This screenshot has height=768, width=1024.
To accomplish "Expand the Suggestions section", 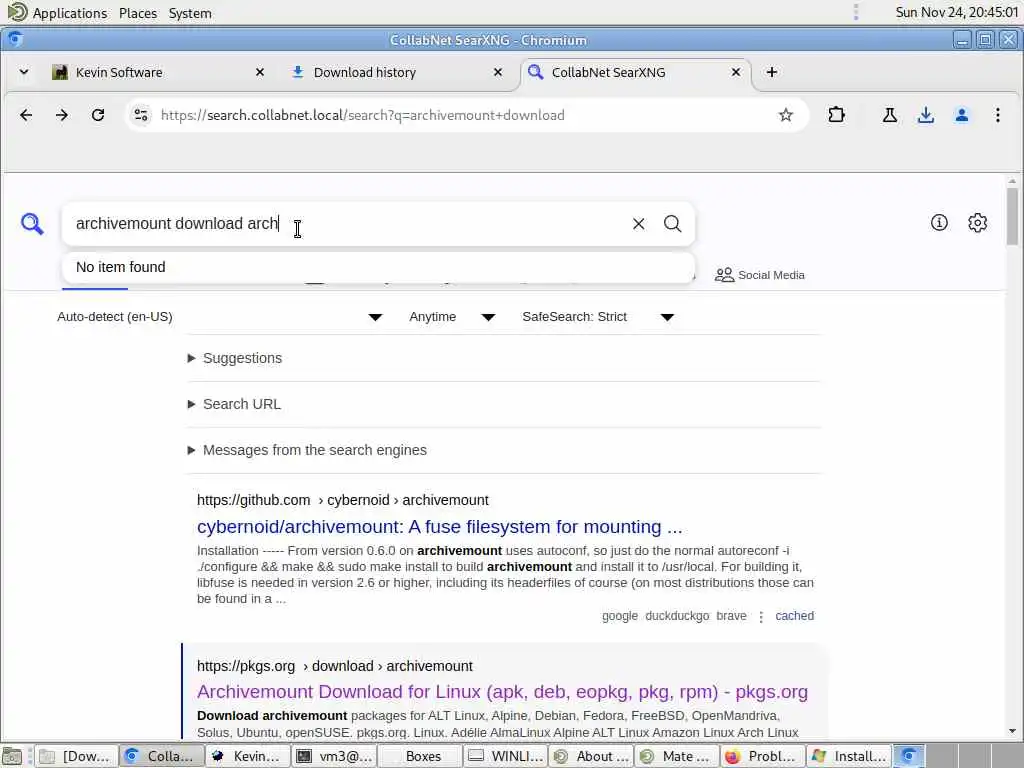I will coord(235,359).
